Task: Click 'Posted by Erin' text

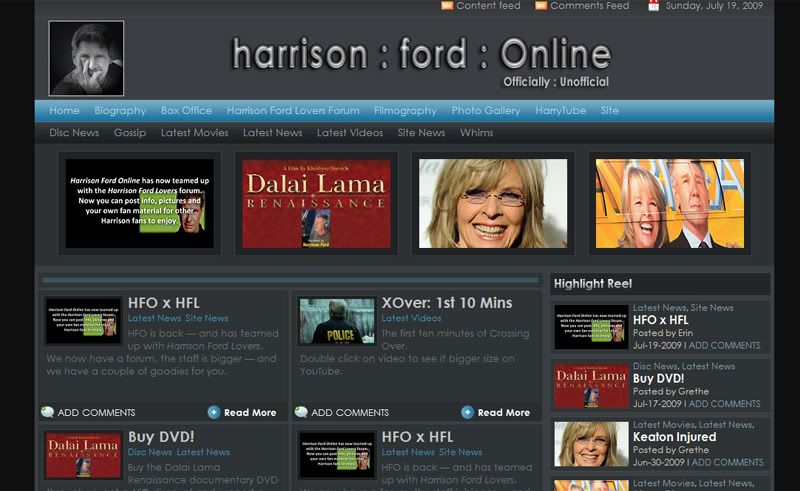Action: click(663, 333)
